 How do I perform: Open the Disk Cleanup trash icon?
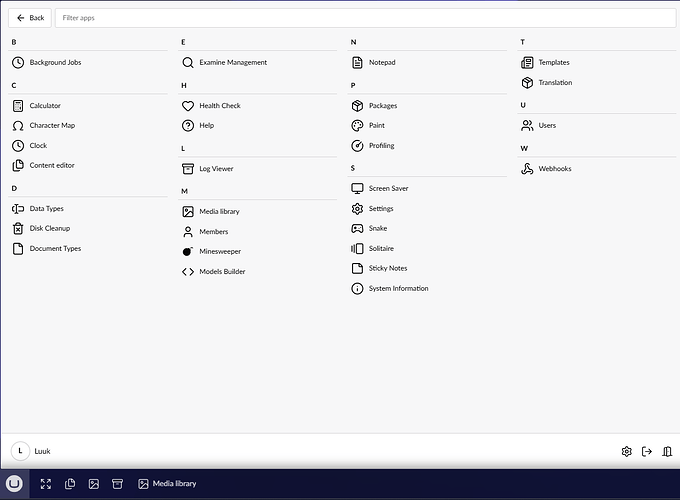18,229
